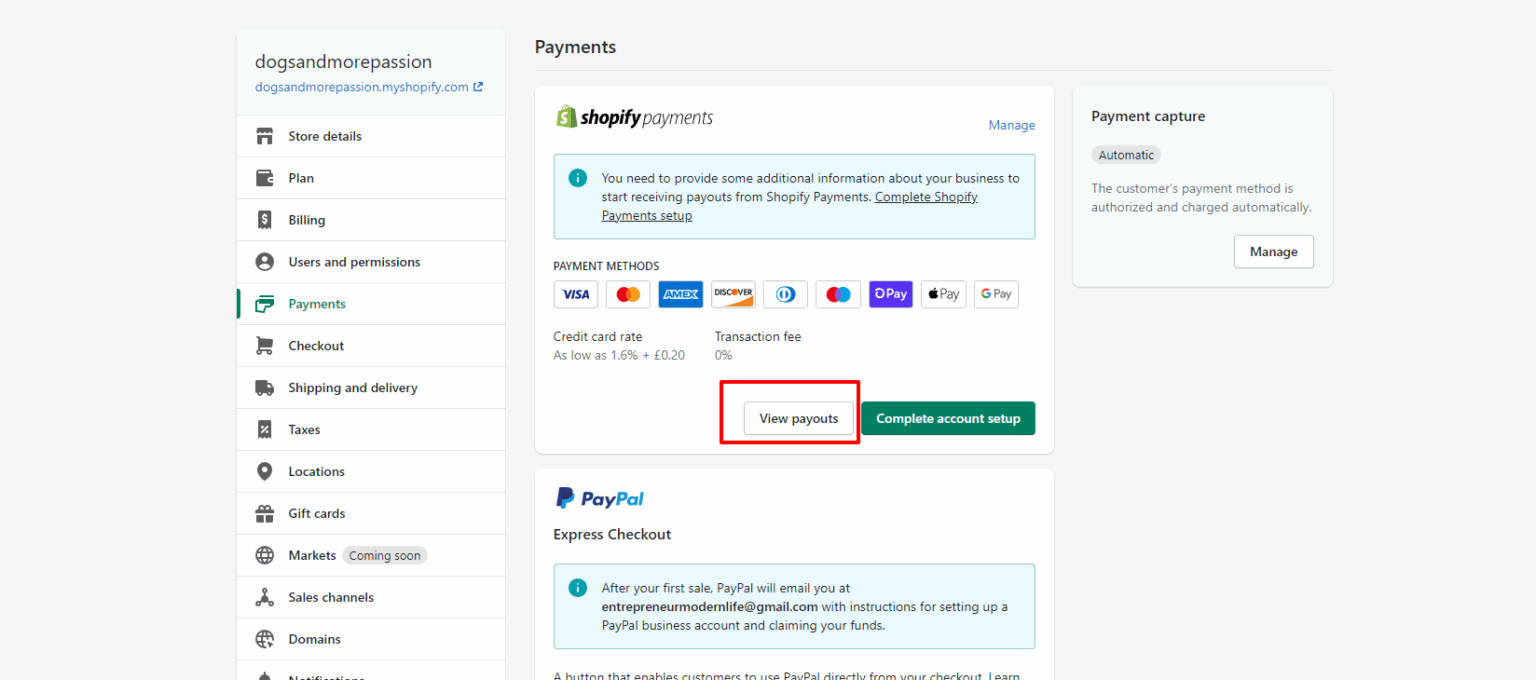Screen dimensions: 1536x680
Task: Click the Google Pay icon
Action: (x=996, y=294)
